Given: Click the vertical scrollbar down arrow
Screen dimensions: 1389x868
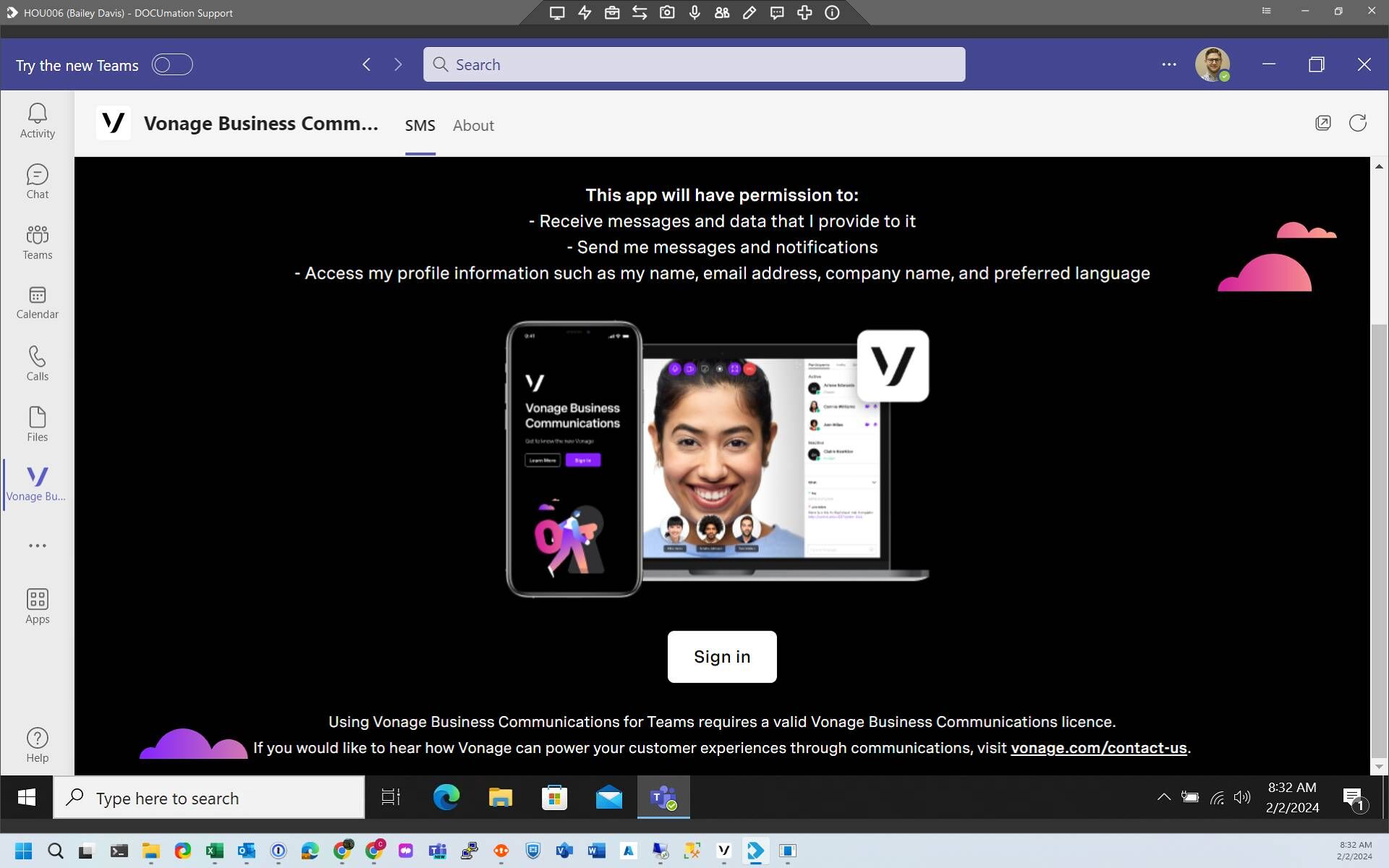Looking at the screenshot, I should (1379, 767).
